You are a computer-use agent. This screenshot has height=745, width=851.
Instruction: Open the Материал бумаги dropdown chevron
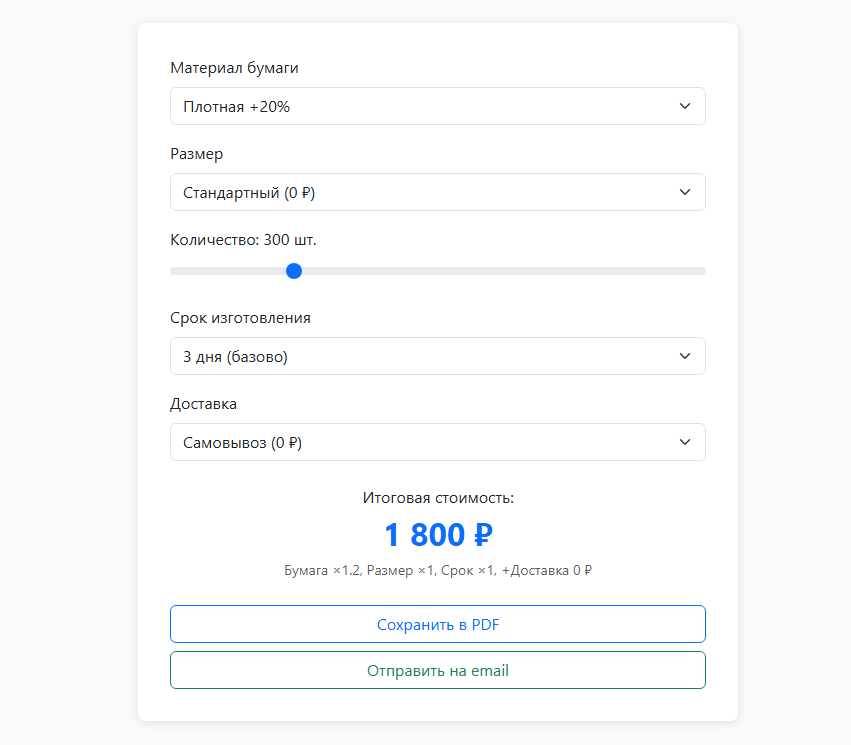(686, 105)
